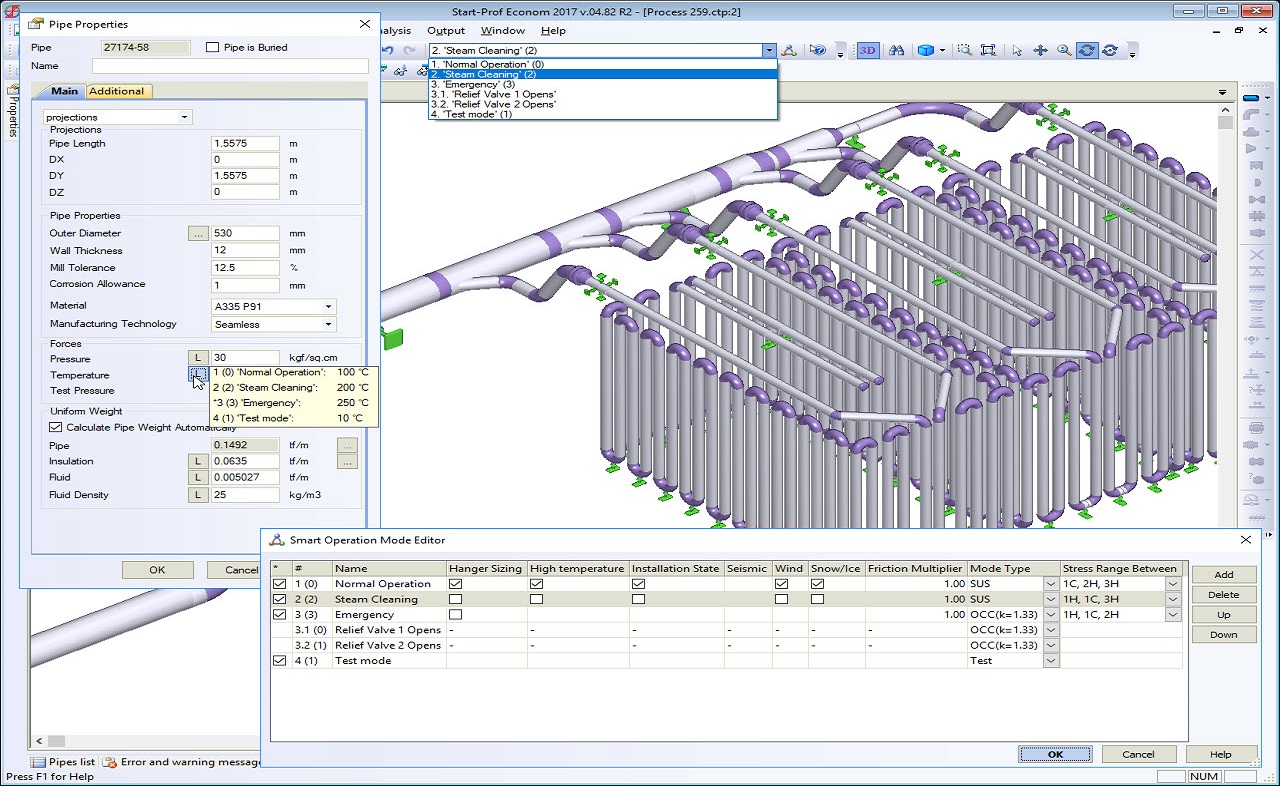
Task: Open Manufacturing Technology Seamless dropdown
Action: (328, 324)
